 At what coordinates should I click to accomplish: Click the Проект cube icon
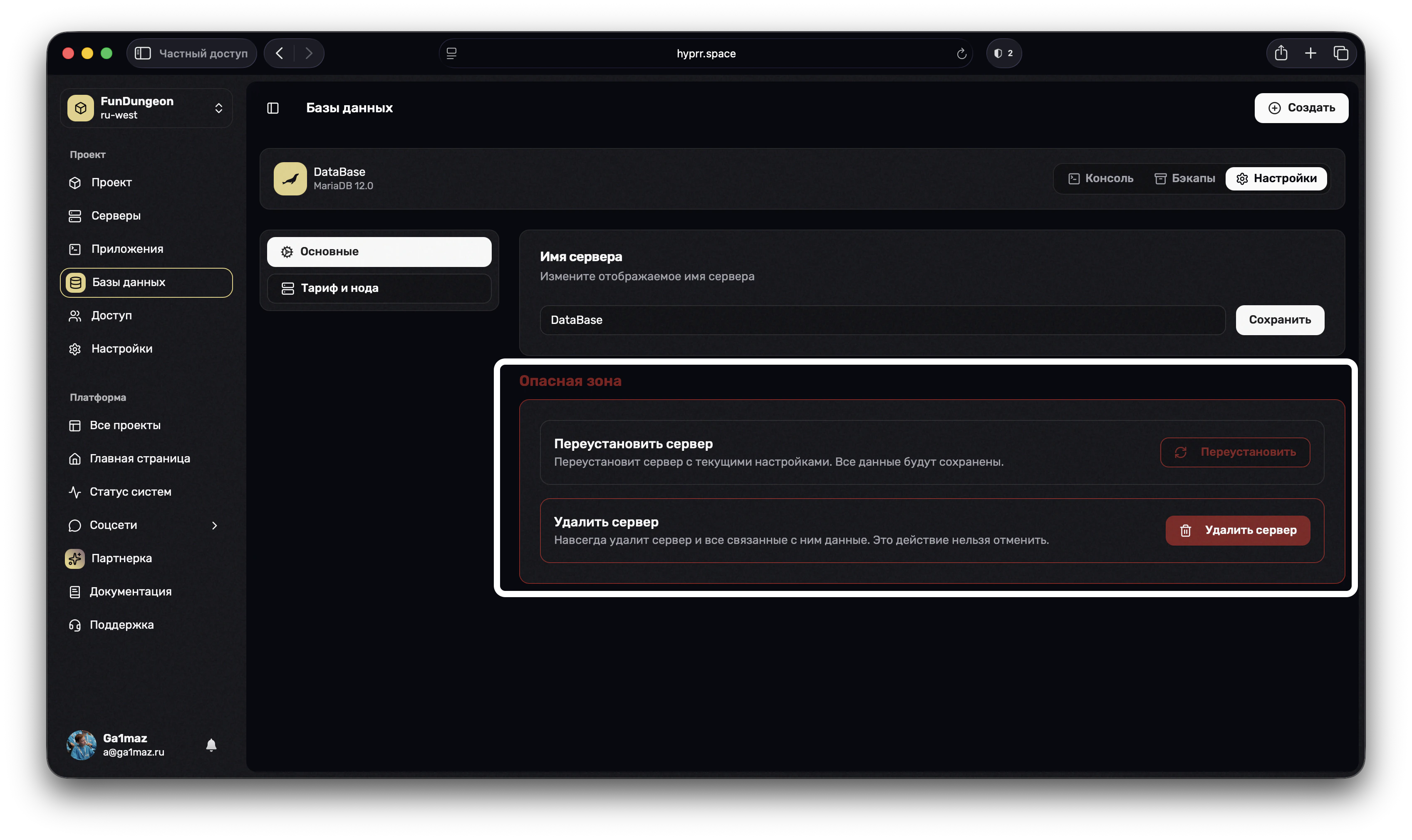75,183
